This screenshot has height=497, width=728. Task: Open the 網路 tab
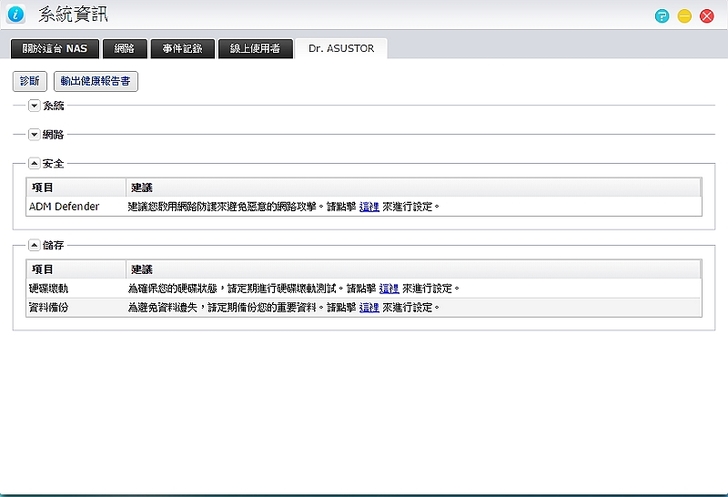[125, 48]
